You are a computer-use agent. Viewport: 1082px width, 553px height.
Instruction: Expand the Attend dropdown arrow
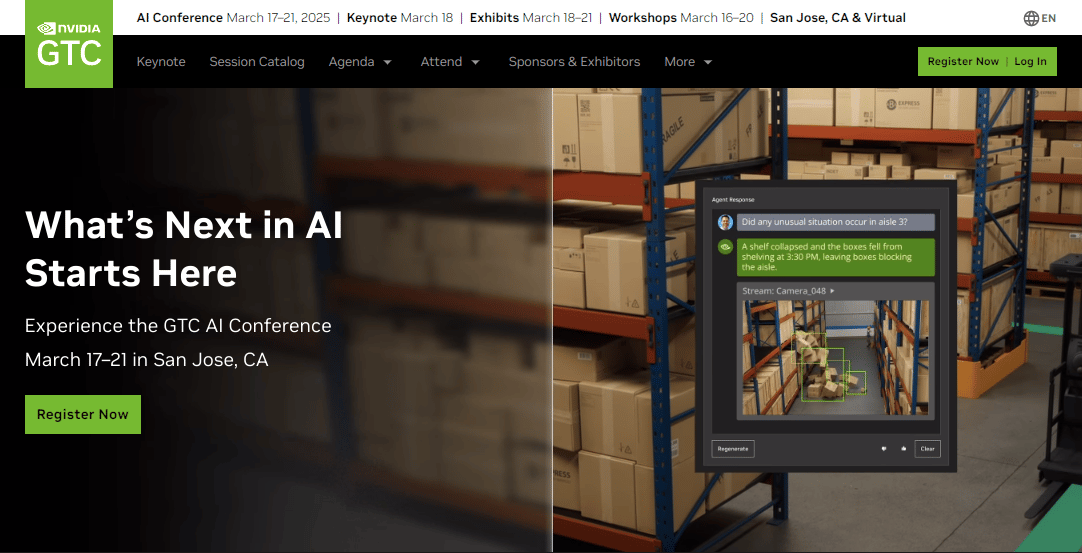coord(475,62)
